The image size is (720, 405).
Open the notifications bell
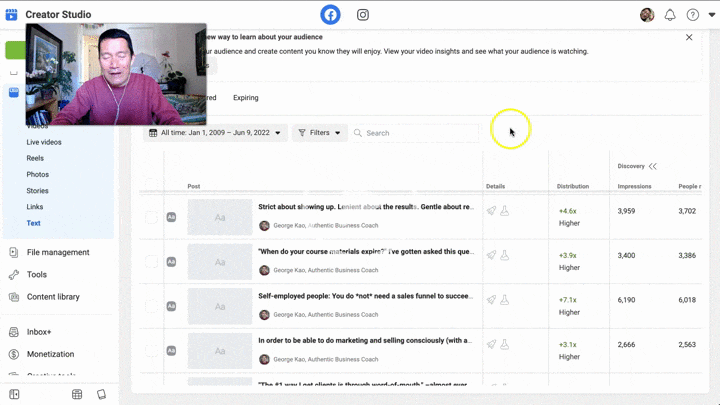[670, 15]
